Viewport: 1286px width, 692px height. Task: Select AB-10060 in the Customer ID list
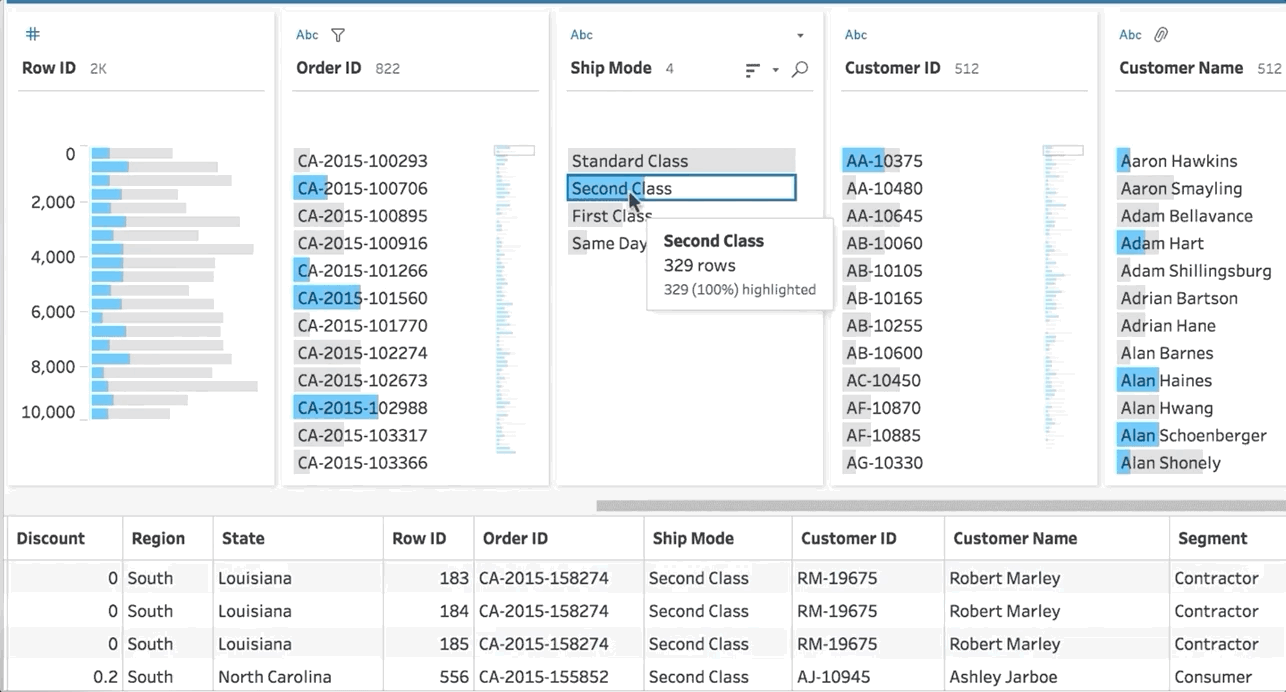point(884,243)
